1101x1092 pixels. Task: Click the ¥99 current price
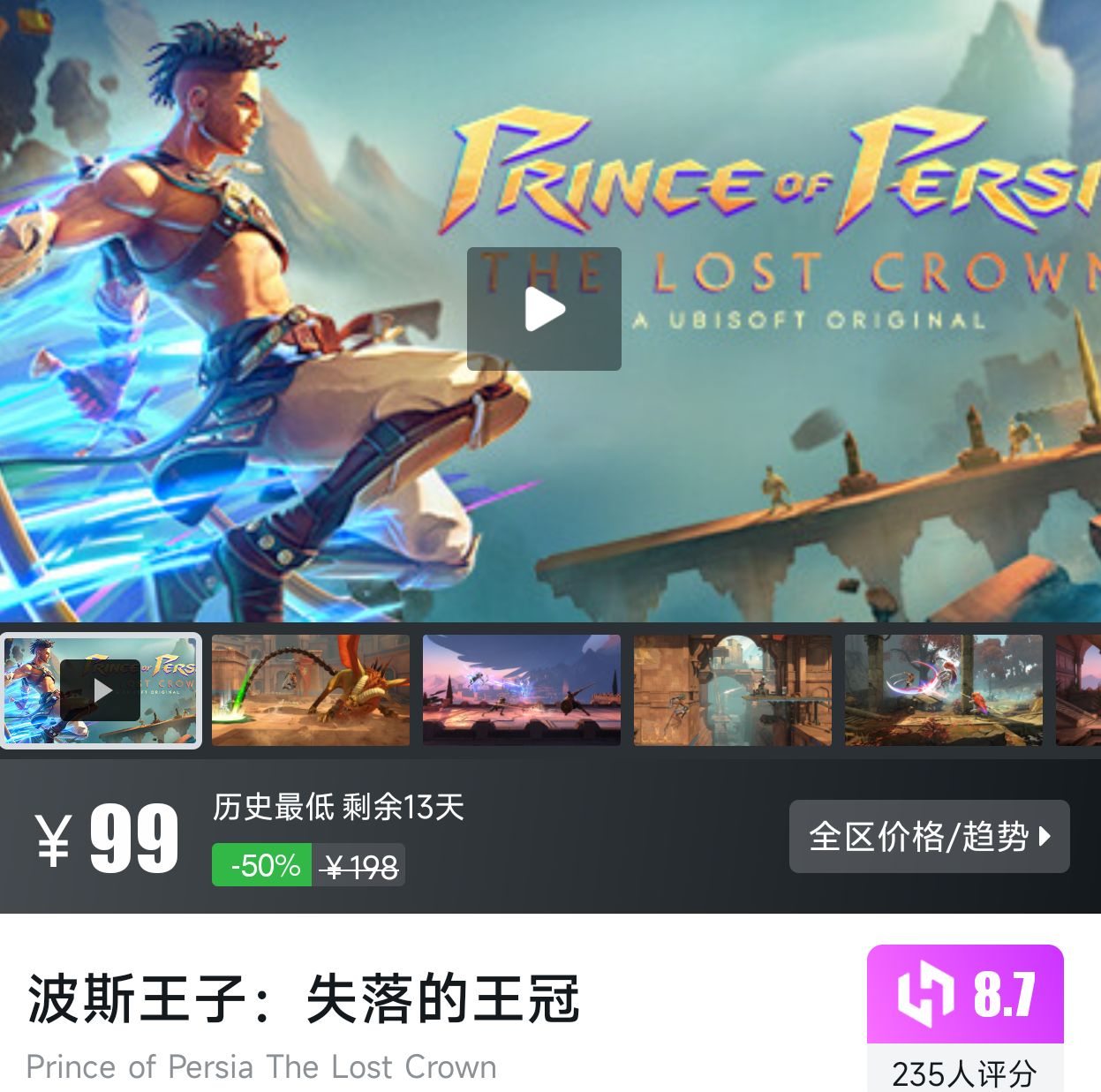point(108,839)
